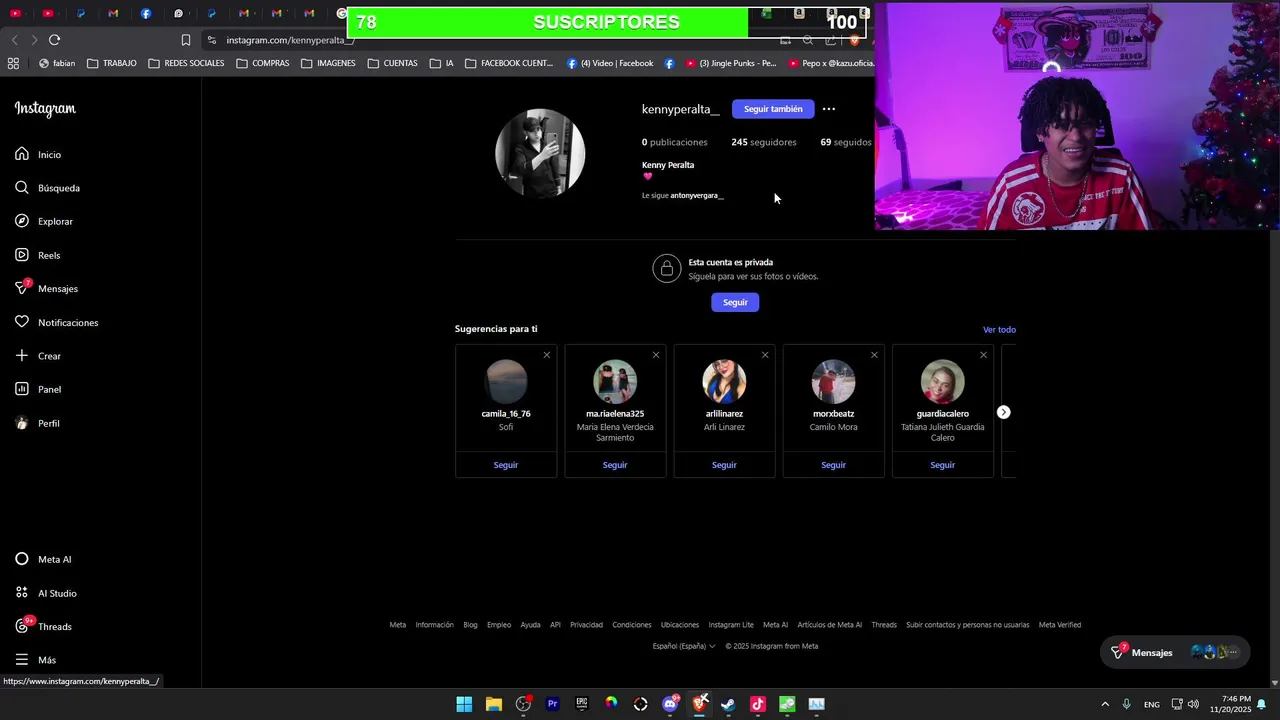Dismiss the morxbeatz suggestion
Viewport: 1280px width, 720px height.
pos(874,355)
